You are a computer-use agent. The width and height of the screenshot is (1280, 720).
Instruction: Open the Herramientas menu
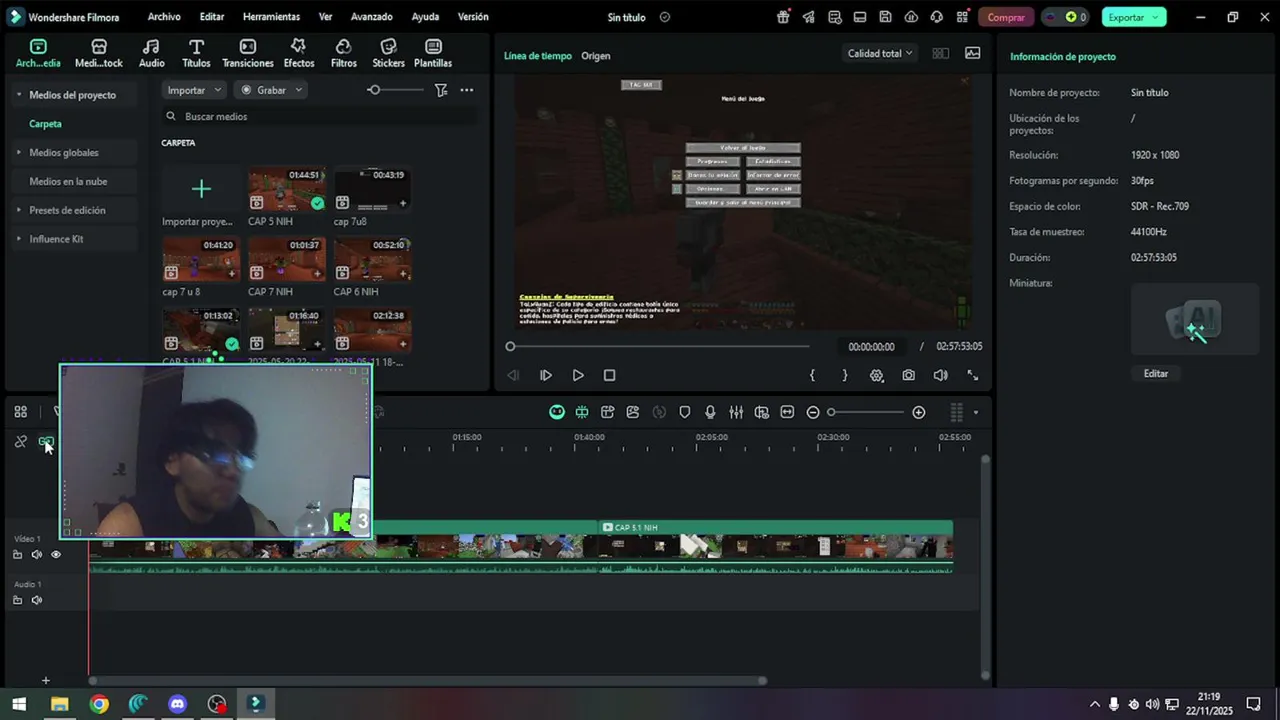pos(271,17)
